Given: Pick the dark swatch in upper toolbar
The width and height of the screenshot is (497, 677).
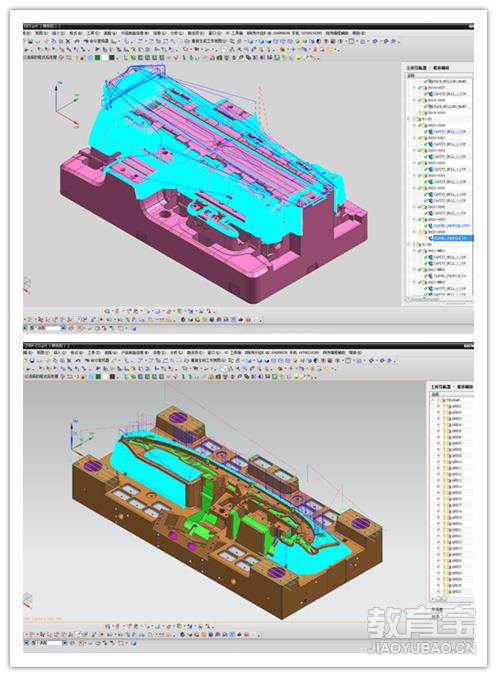Looking at the screenshot, I should (112, 57).
